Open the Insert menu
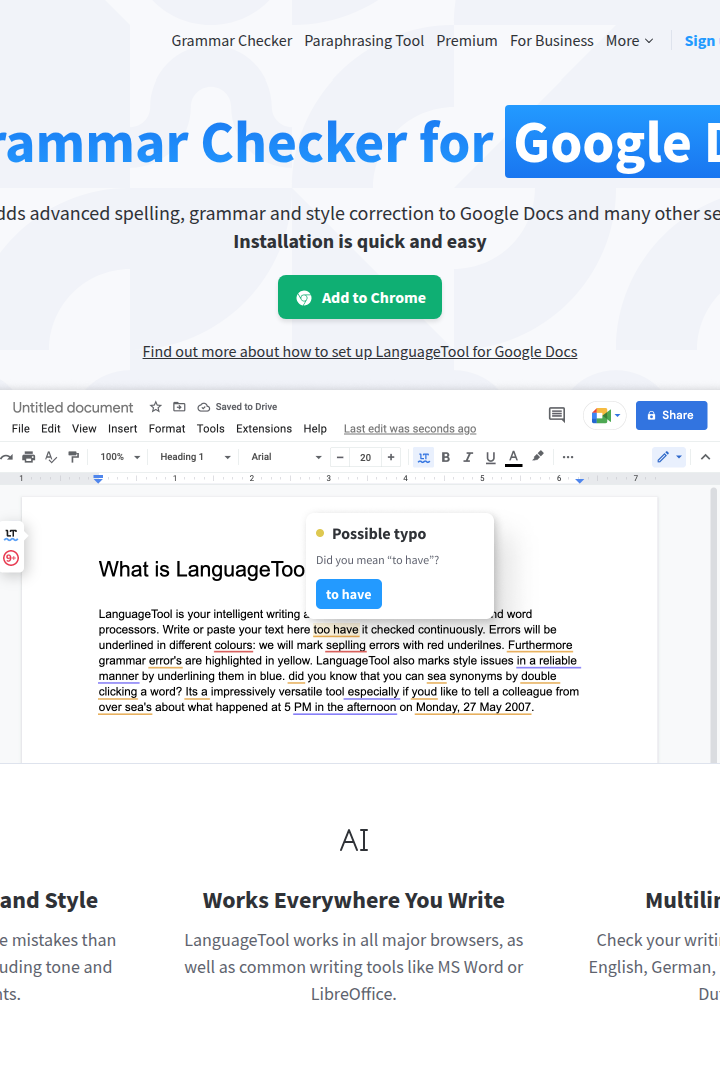Image resolution: width=720 pixels, height=1080 pixels. 123,428
